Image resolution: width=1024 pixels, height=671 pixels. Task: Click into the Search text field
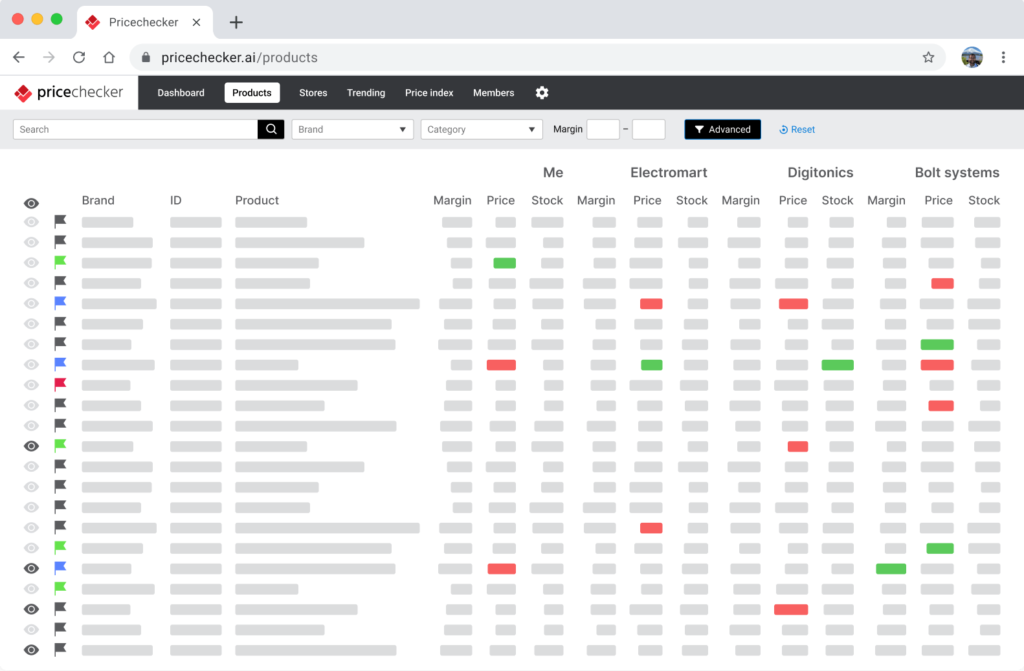click(x=135, y=129)
